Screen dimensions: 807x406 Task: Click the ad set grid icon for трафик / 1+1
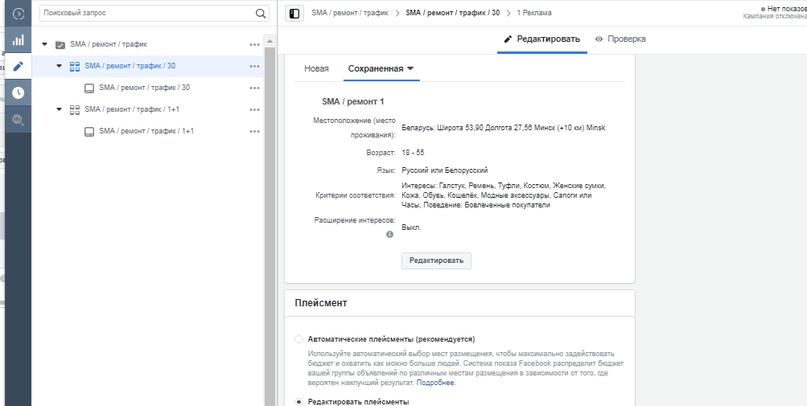75,110
